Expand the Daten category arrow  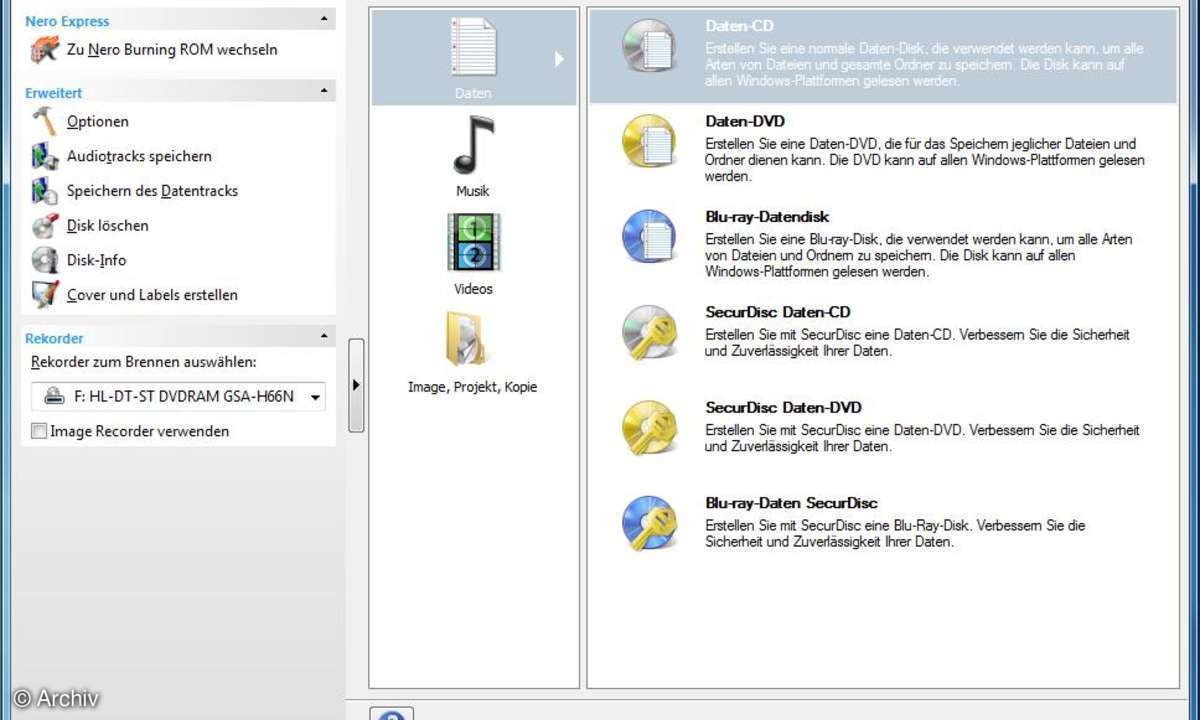click(560, 59)
